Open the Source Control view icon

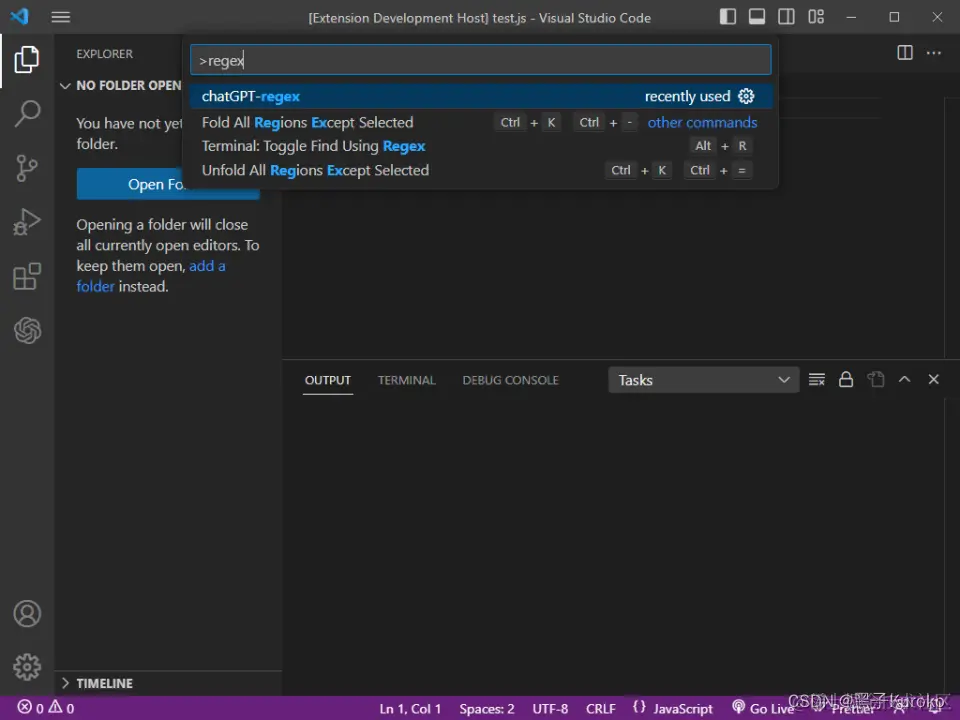(27, 168)
